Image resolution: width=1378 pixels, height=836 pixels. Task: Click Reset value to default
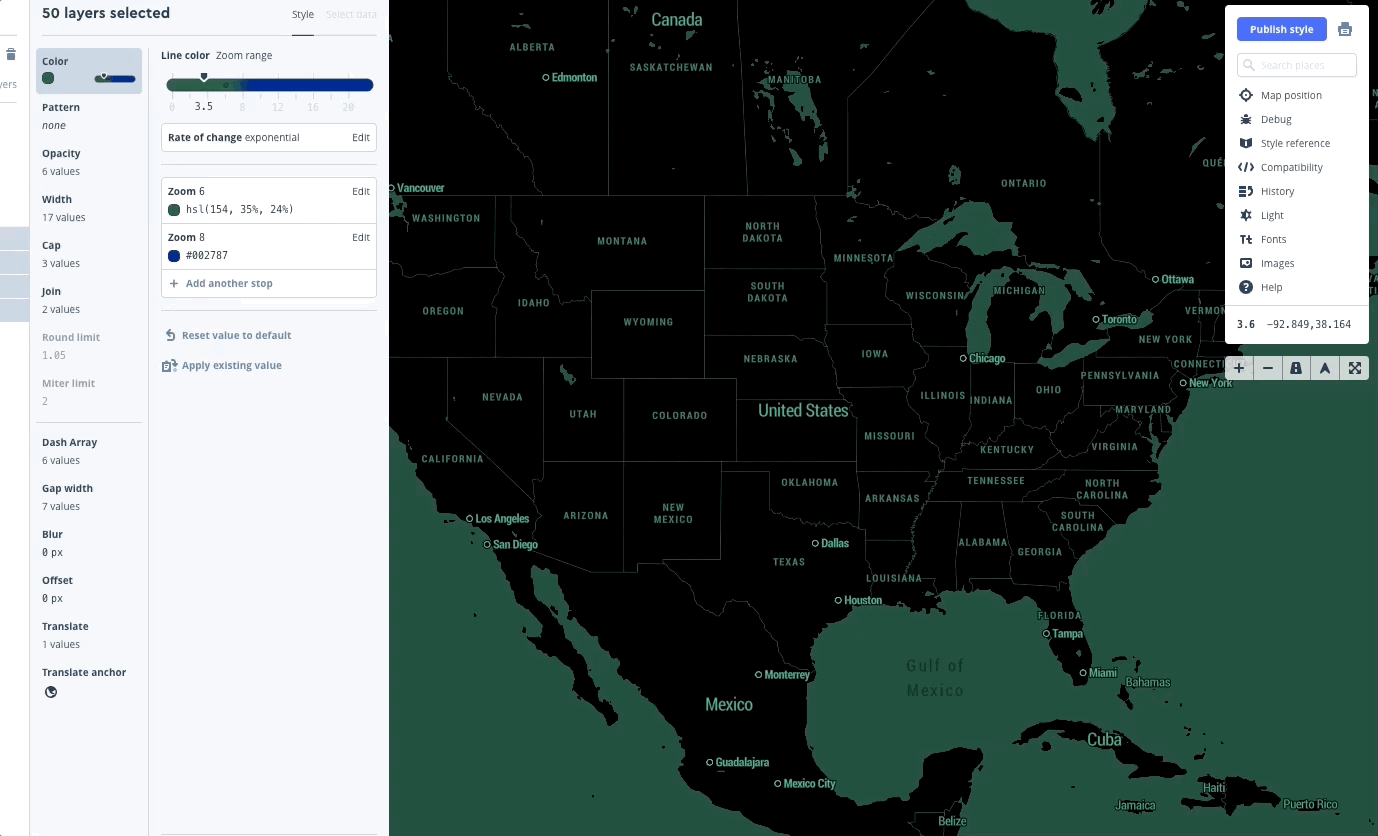(x=237, y=335)
